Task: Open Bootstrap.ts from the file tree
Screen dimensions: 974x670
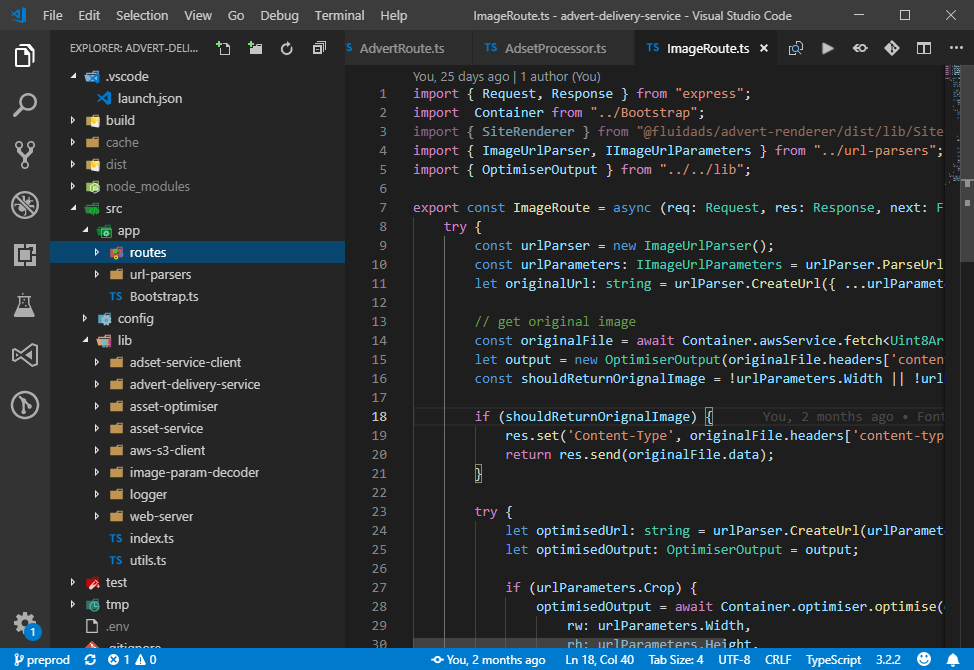Action: pos(164,296)
